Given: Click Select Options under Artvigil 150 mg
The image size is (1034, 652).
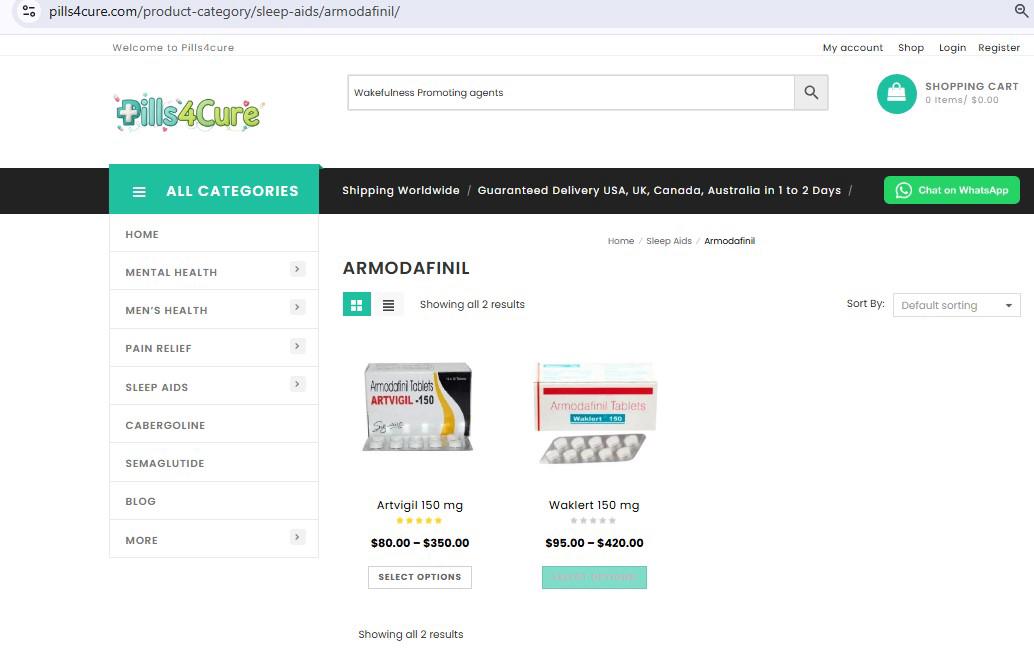Looking at the screenshot, I should click(420, 577).
